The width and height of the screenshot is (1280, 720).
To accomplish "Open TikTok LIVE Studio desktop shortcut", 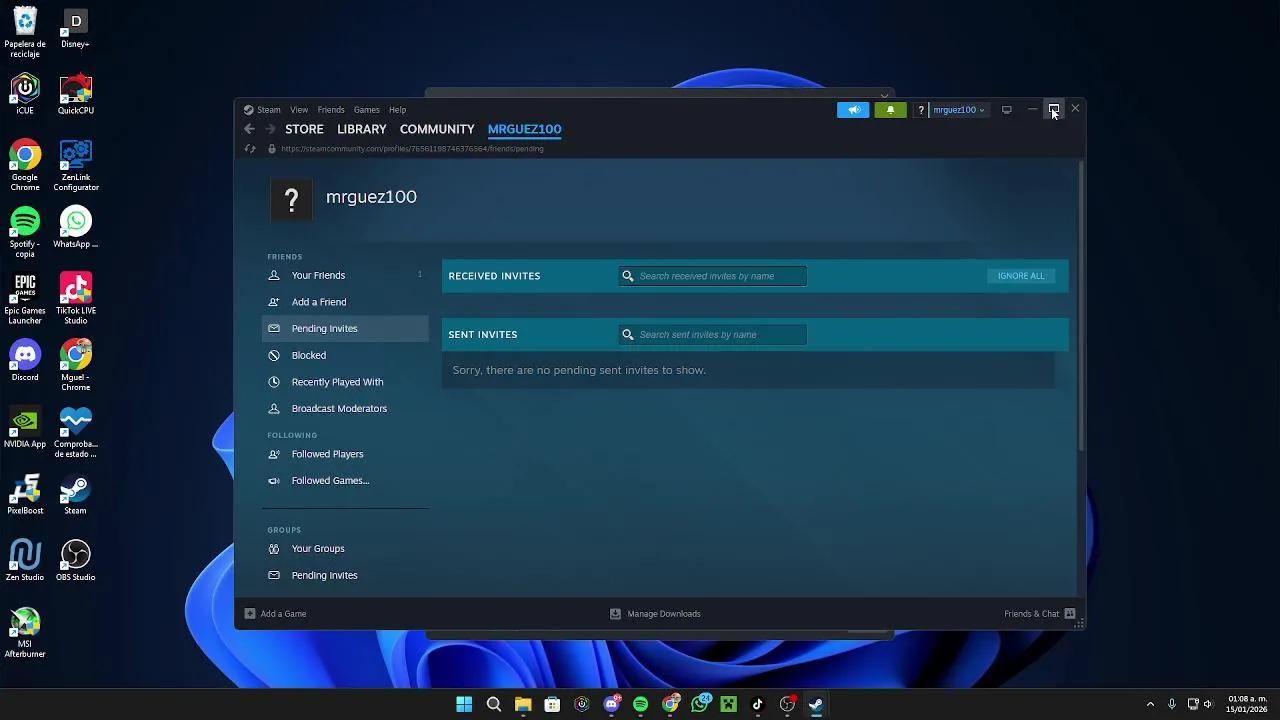I will click(76, 299).
